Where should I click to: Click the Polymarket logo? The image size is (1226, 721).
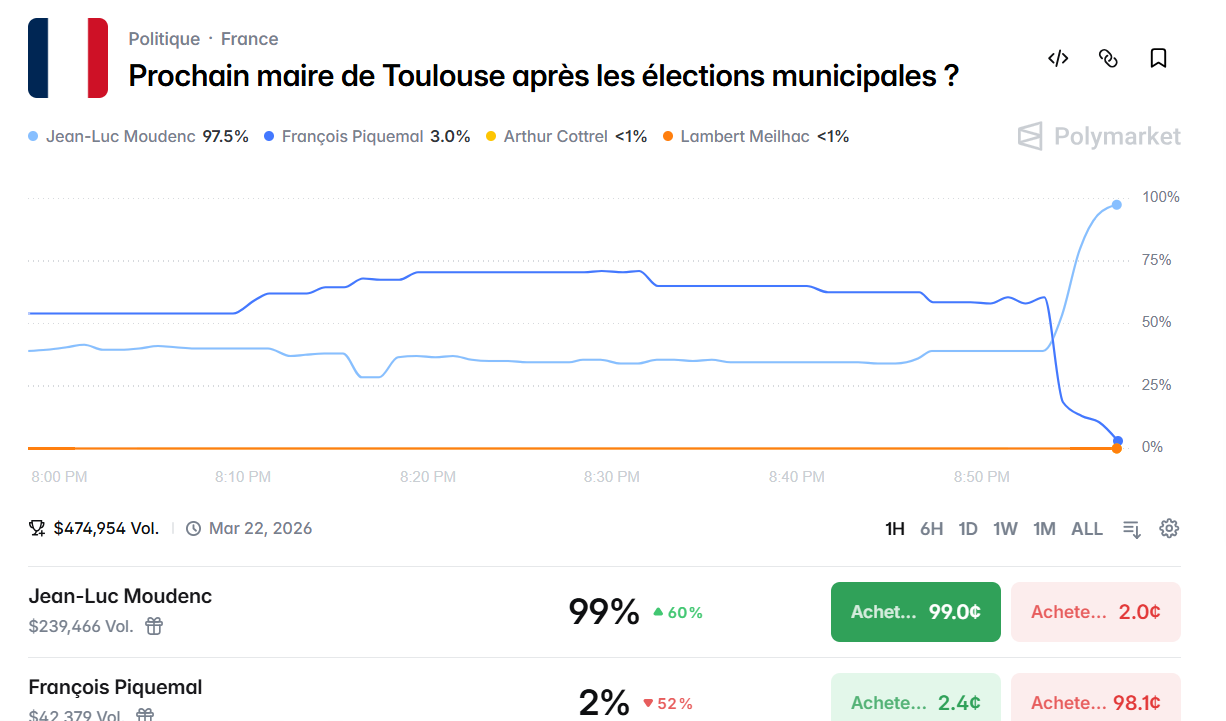[1098, 137]
